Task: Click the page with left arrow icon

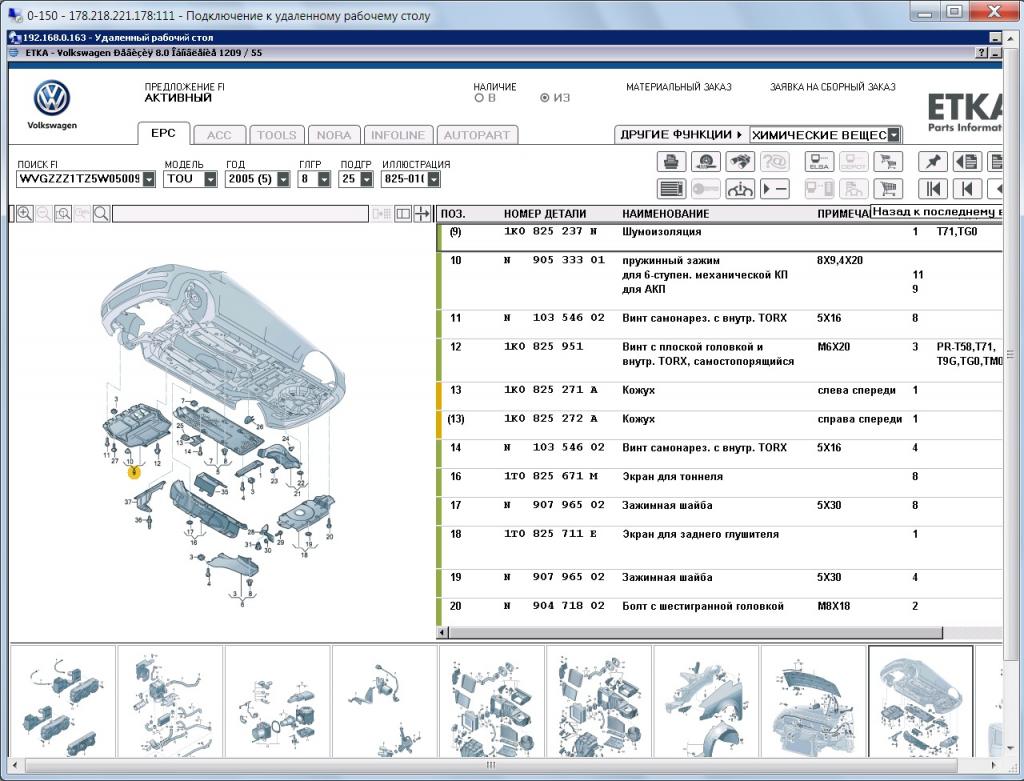Action: tap(968, 161)
